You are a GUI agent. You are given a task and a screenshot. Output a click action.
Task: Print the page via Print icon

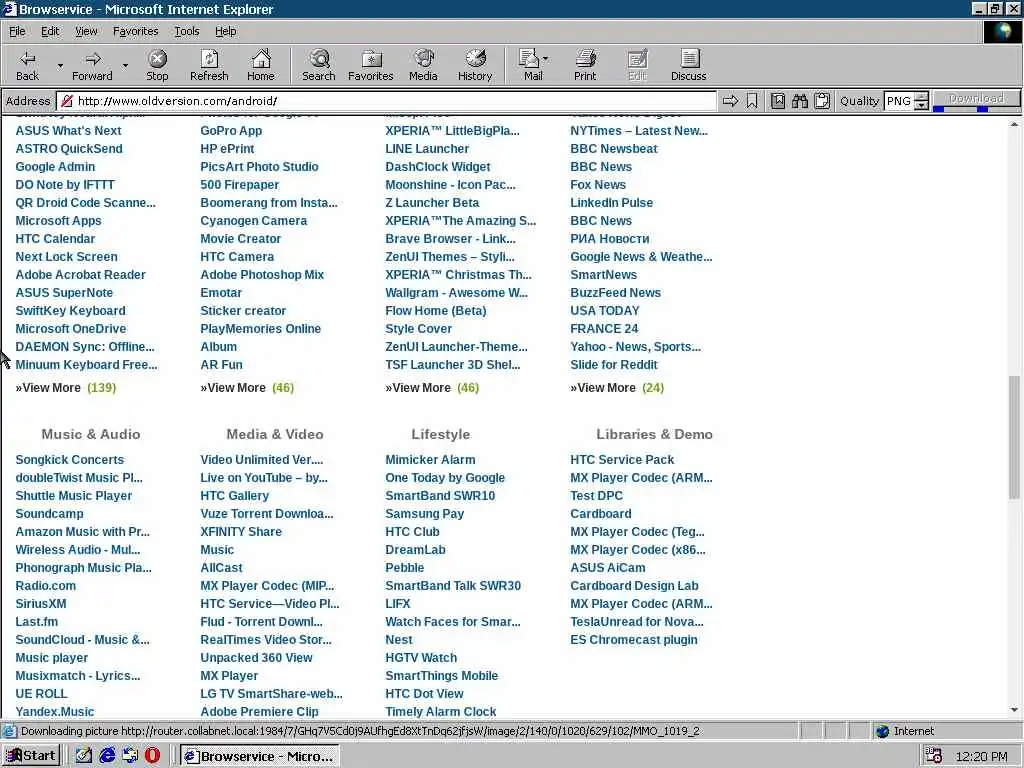click(x=585, y=65)
